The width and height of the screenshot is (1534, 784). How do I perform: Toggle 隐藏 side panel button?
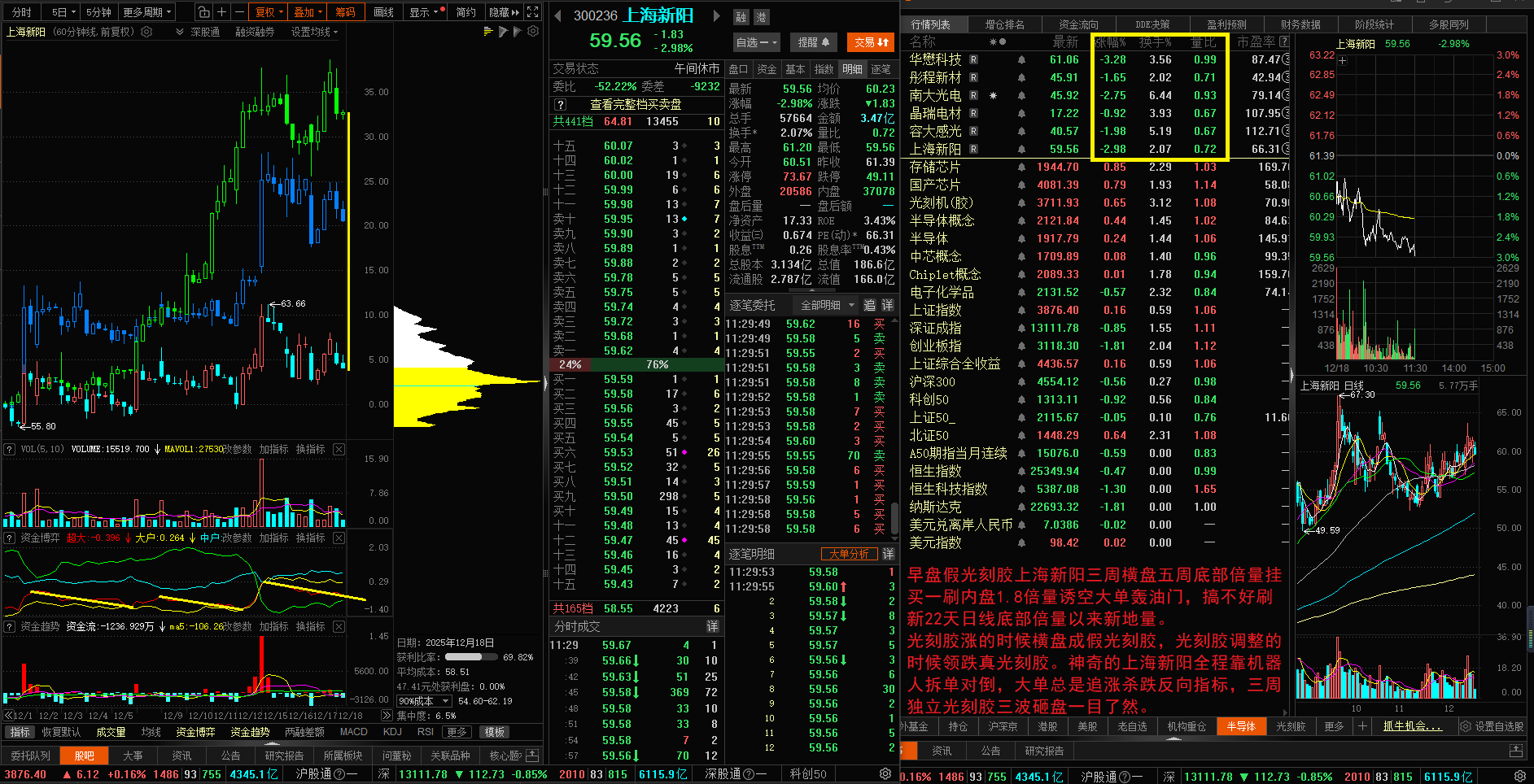(x=503, y=12)
